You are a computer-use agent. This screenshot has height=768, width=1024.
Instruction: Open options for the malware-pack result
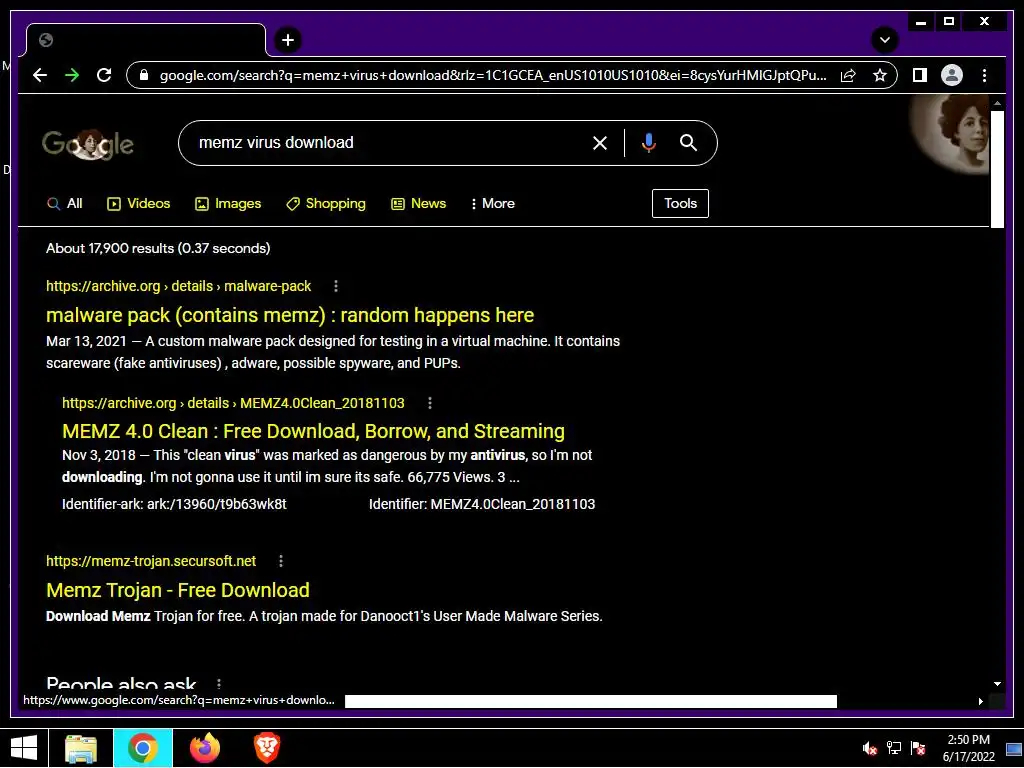tap(336, 286)
